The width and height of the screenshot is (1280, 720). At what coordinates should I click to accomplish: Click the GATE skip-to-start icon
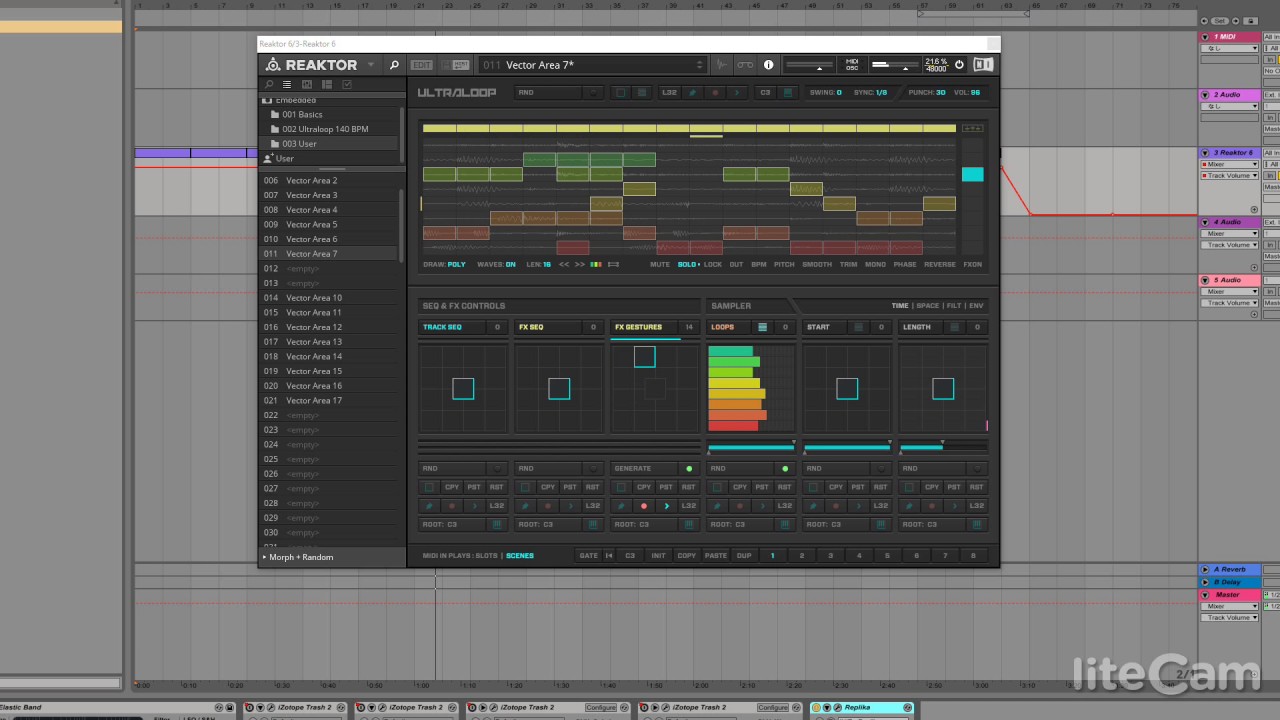pos(608,556)
